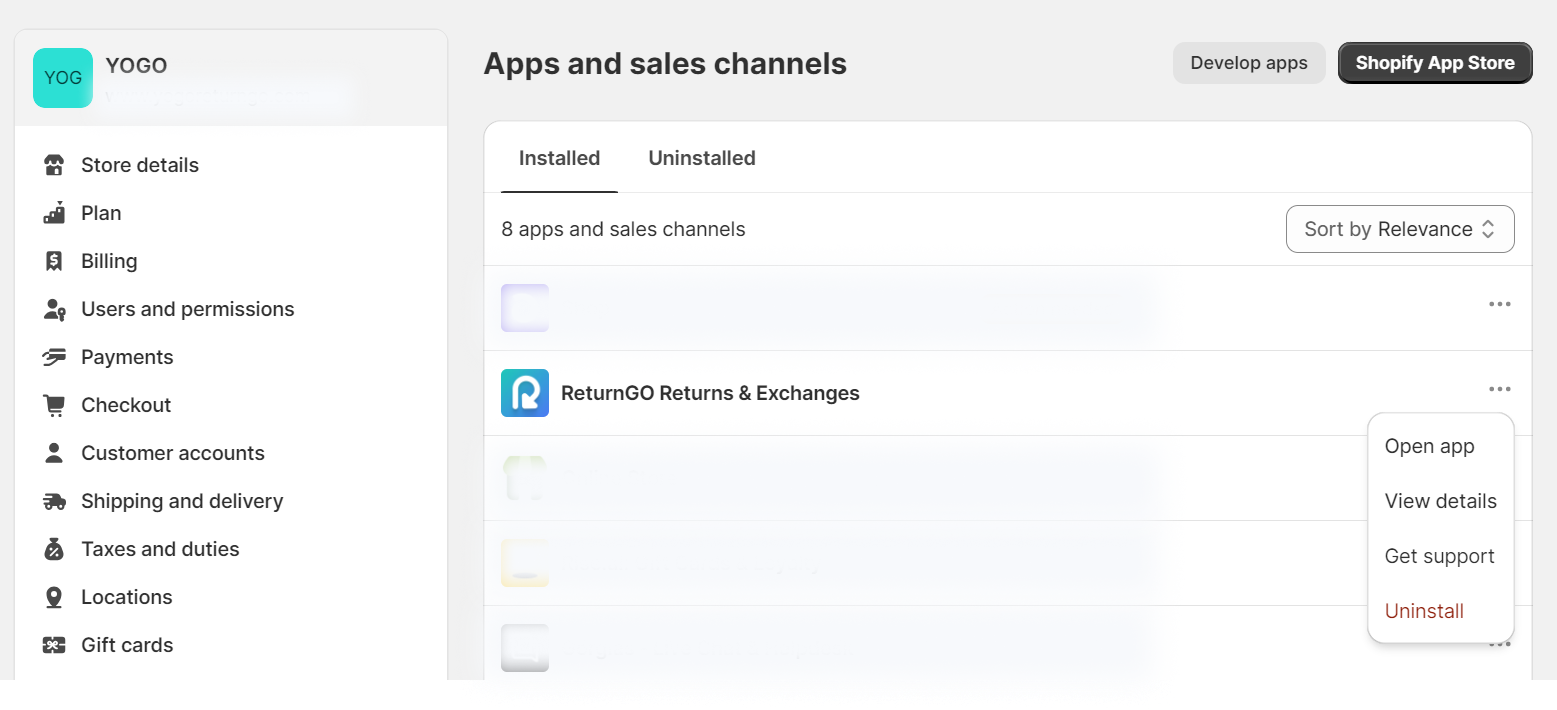Click the Plan icon in sidebar
The height and width of the screenshot is (710, 1557).
click(x=54, y=213)
